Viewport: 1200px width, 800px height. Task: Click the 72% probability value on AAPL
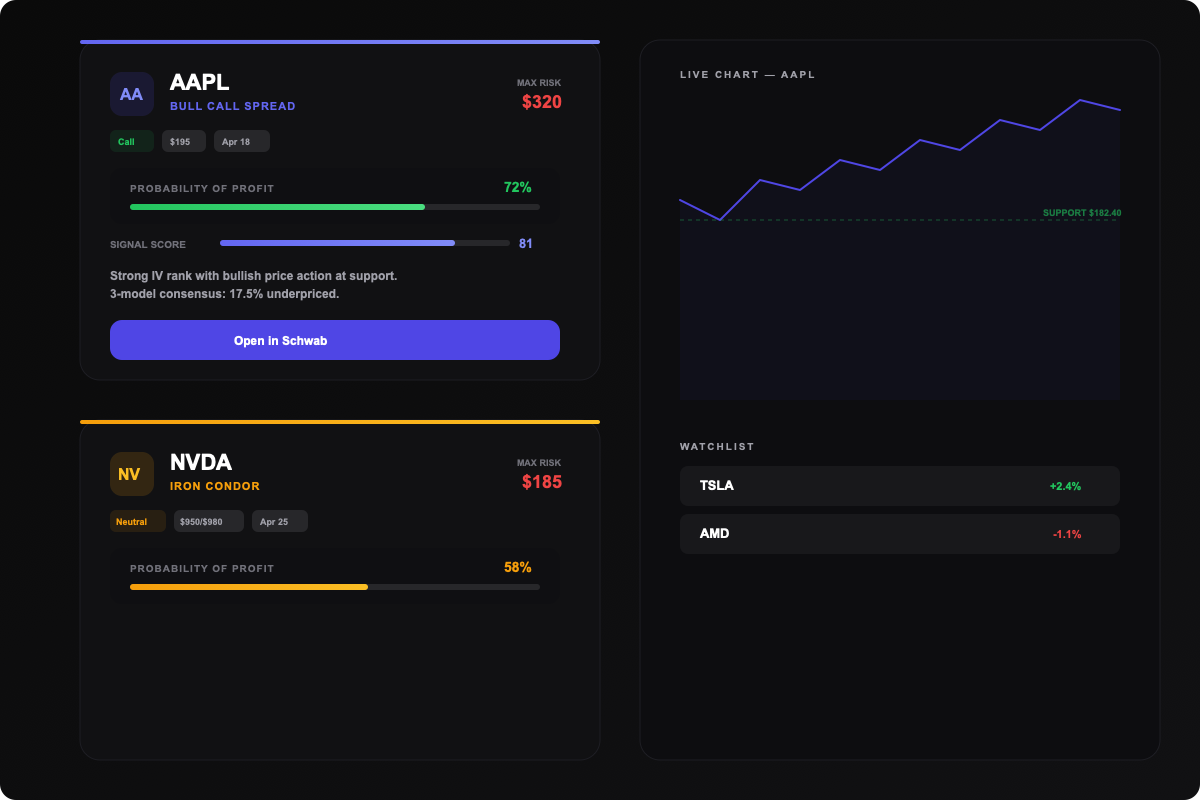517,187
